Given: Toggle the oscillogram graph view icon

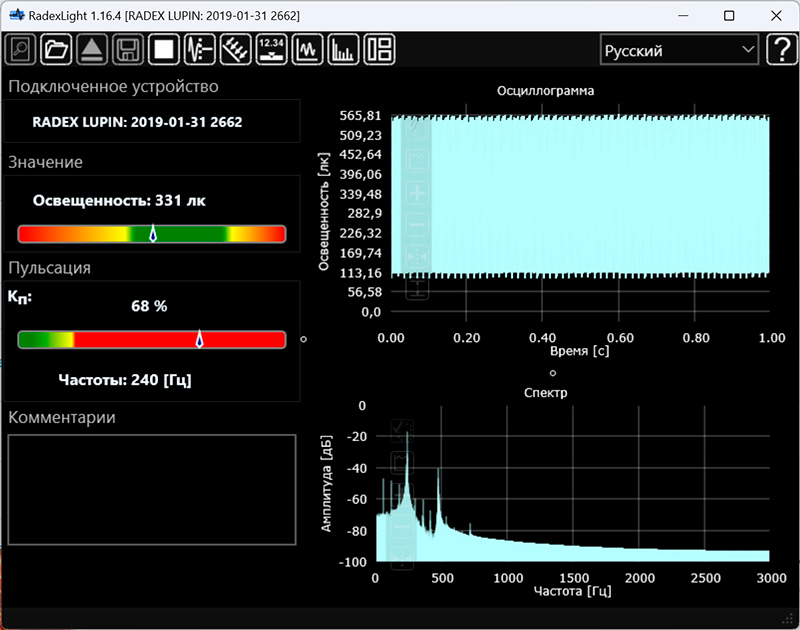Looking at the screenshot, I should tap(307, 49).
